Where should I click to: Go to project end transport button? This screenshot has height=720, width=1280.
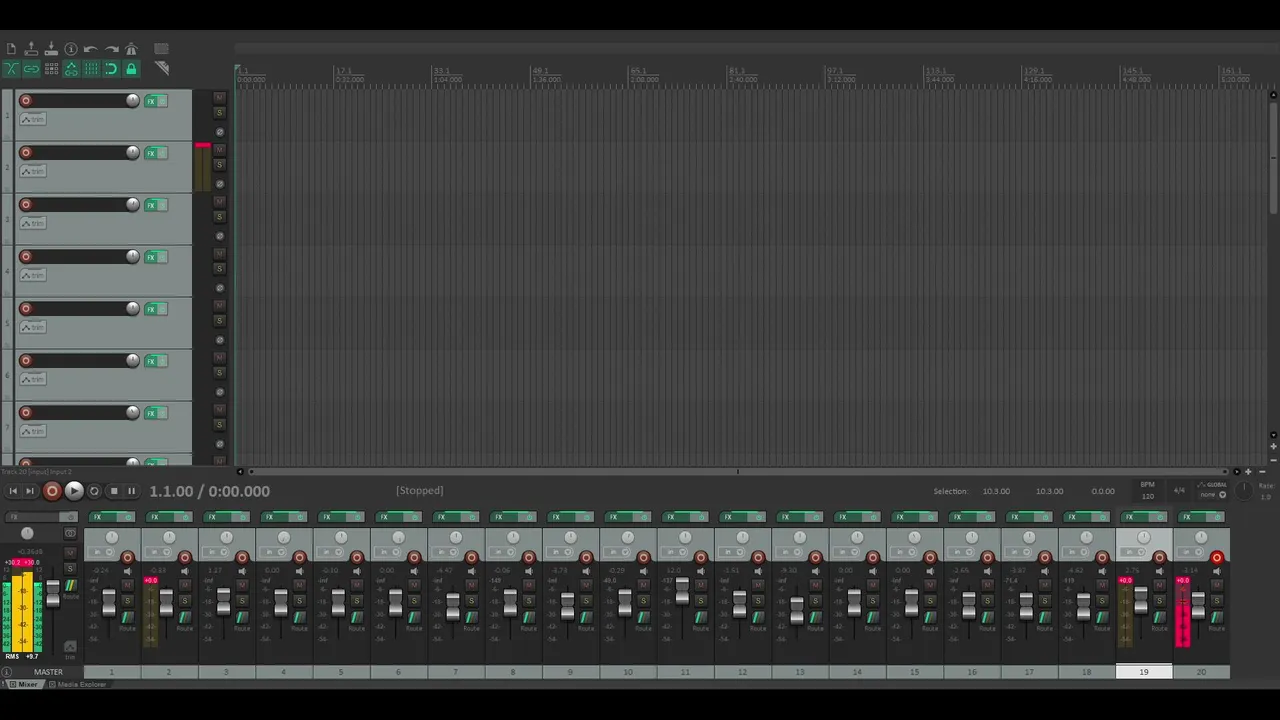click(x=30, y=491)
